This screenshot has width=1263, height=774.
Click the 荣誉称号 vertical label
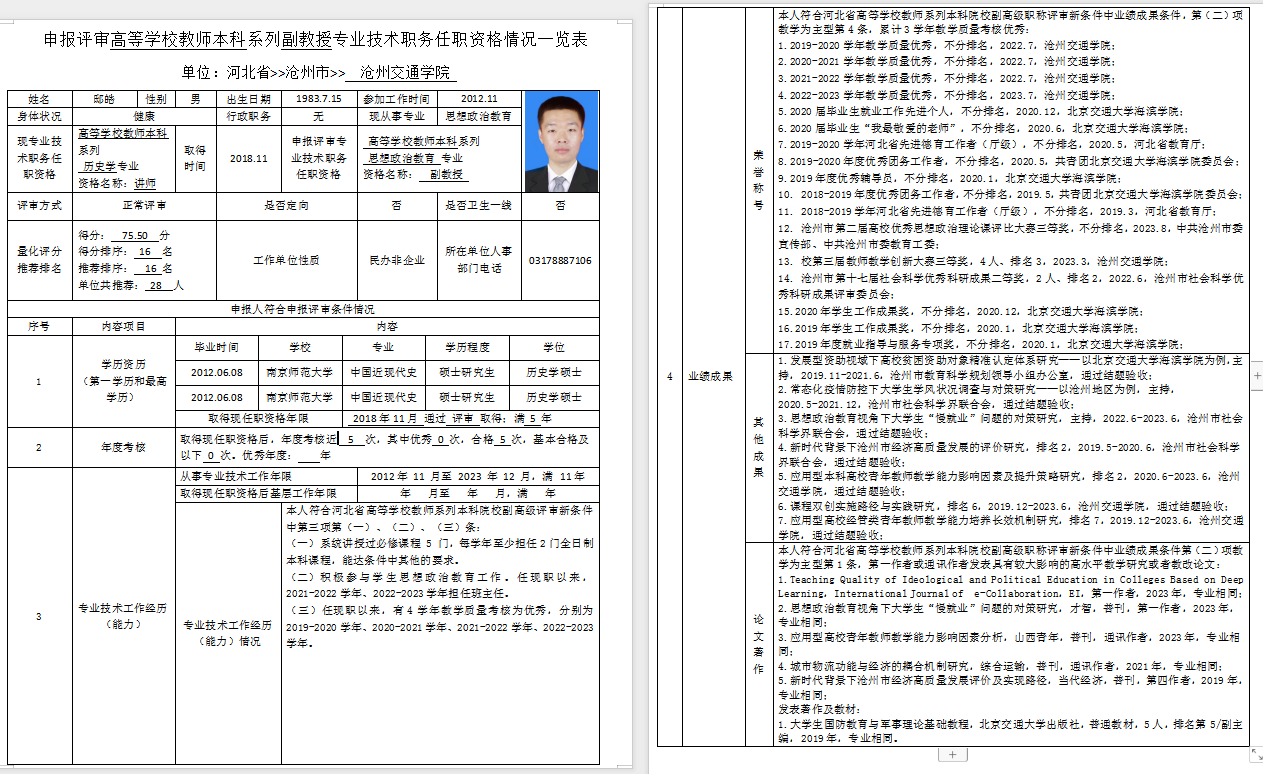[758, 180]
